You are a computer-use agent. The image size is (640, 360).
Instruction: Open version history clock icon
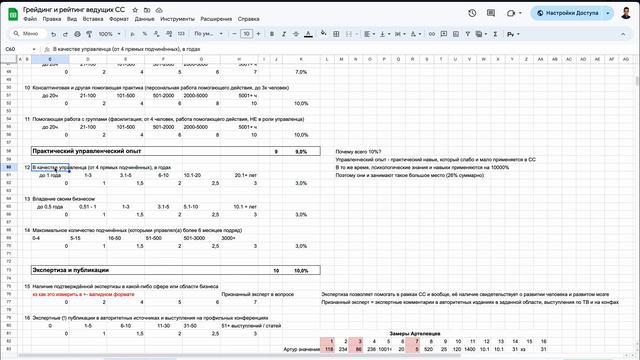pos(472,13)
